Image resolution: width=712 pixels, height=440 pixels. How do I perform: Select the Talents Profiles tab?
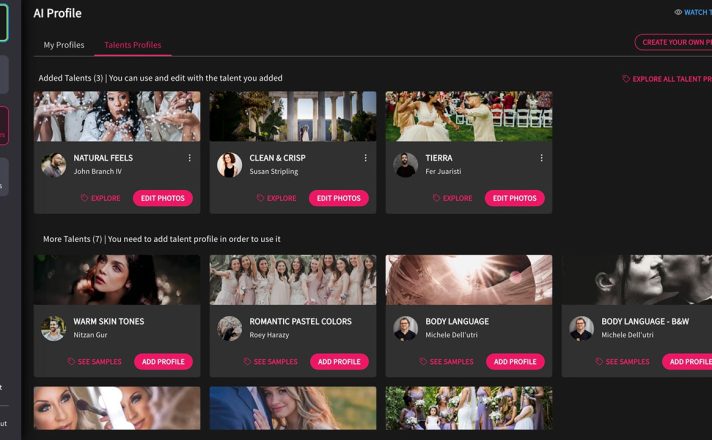click(x=133, y=45)
